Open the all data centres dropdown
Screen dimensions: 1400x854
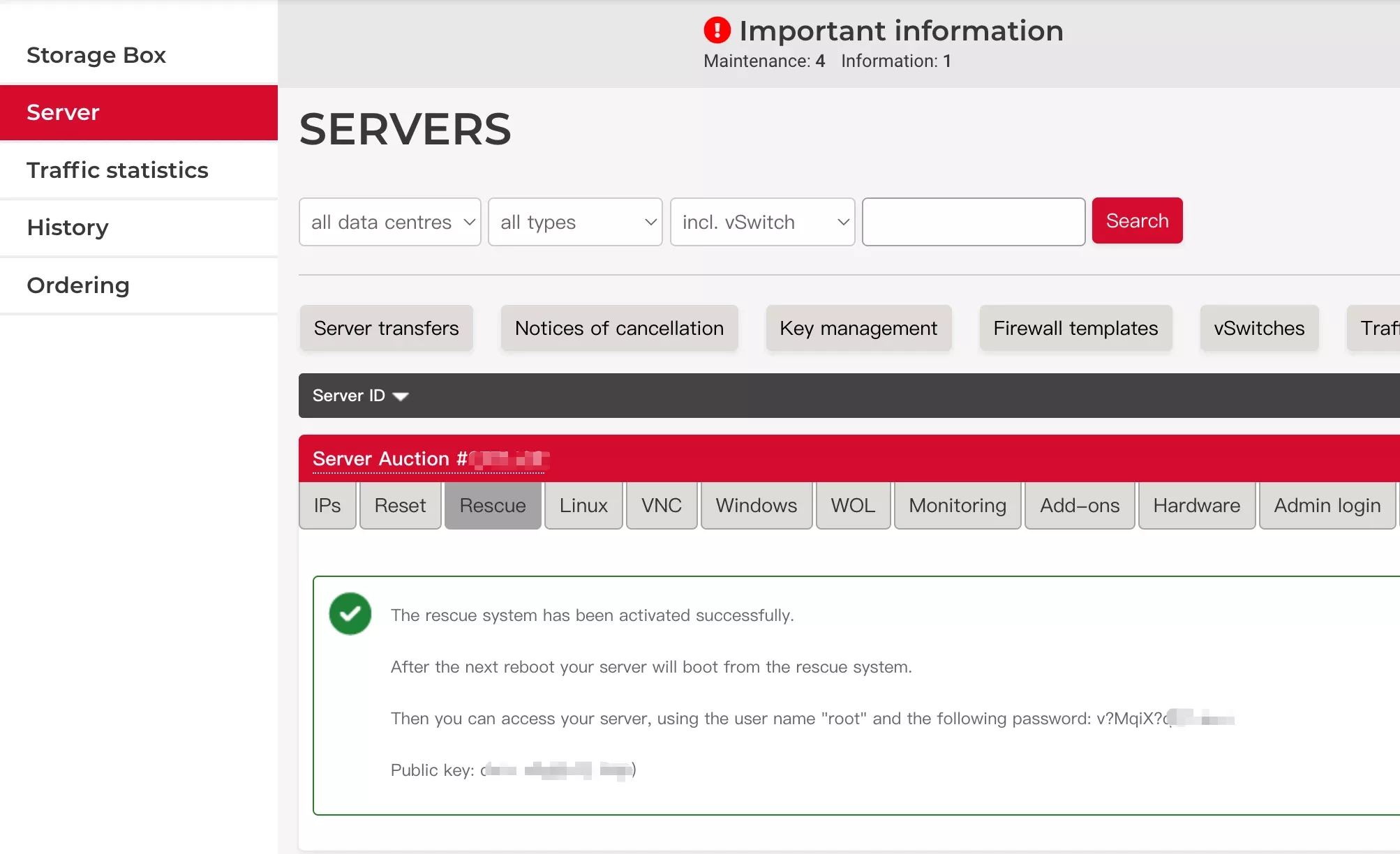389,222
